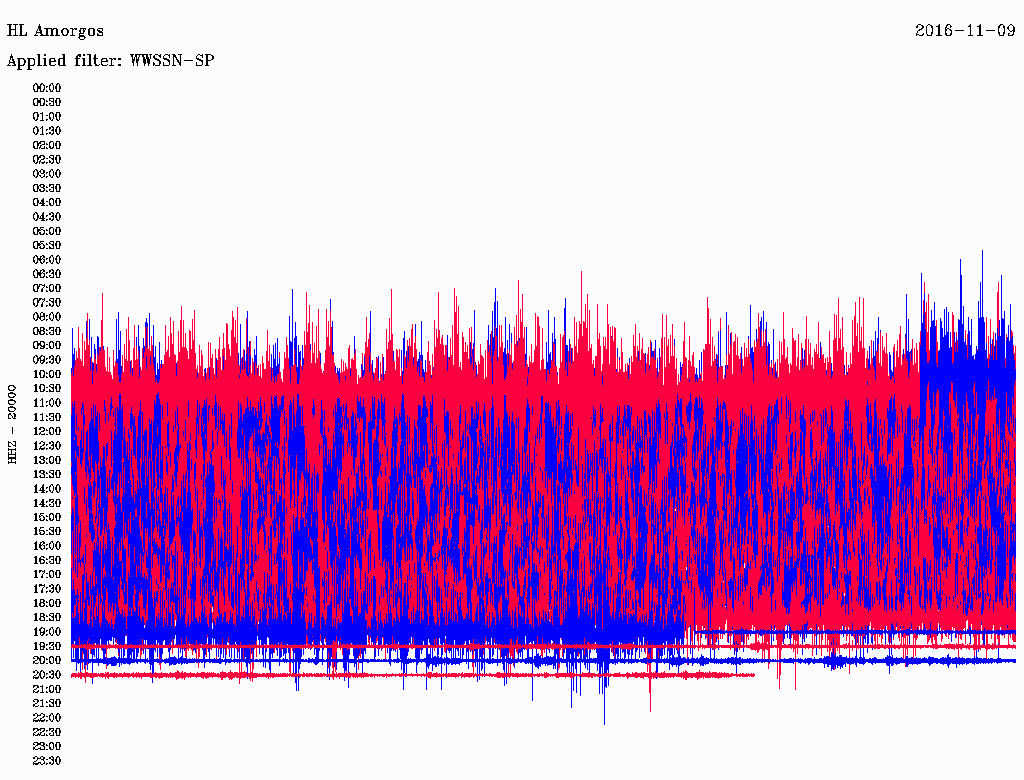Click the 00:00 time label

[x=47, y=88]
